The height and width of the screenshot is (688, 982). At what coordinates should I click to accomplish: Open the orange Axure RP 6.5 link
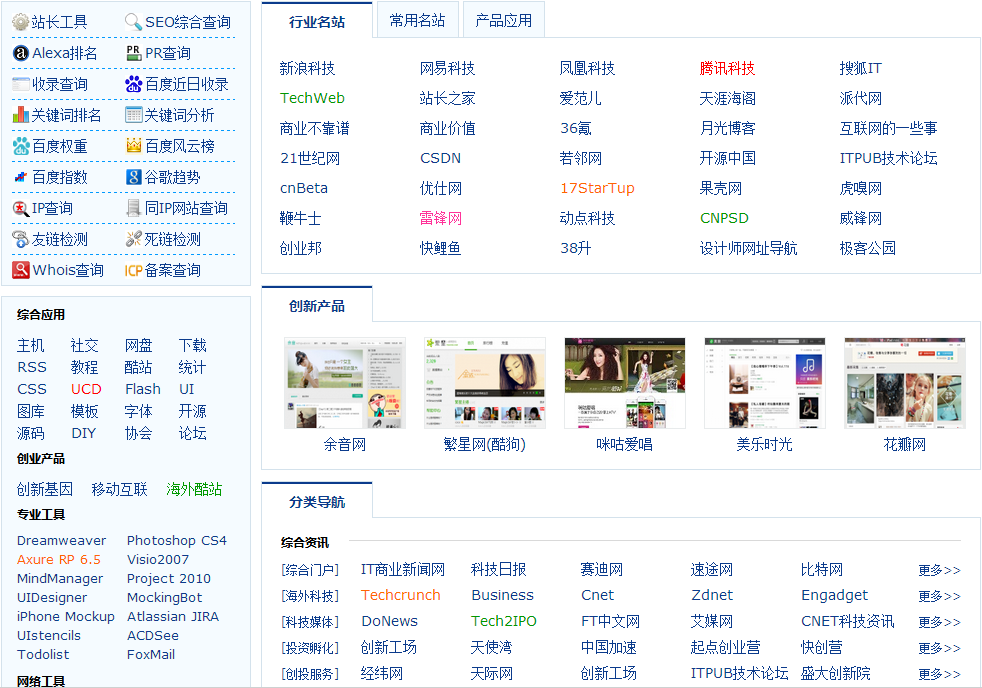tap(59, 560)
